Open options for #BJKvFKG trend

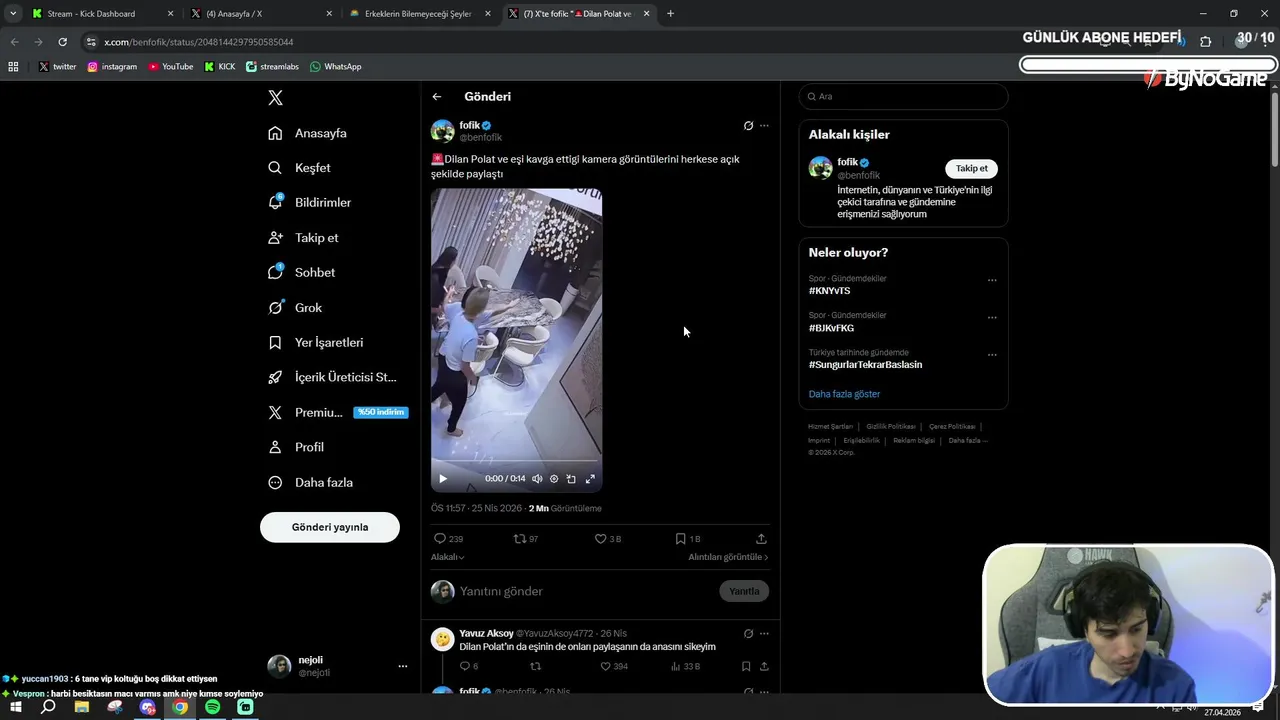point(992,317)
